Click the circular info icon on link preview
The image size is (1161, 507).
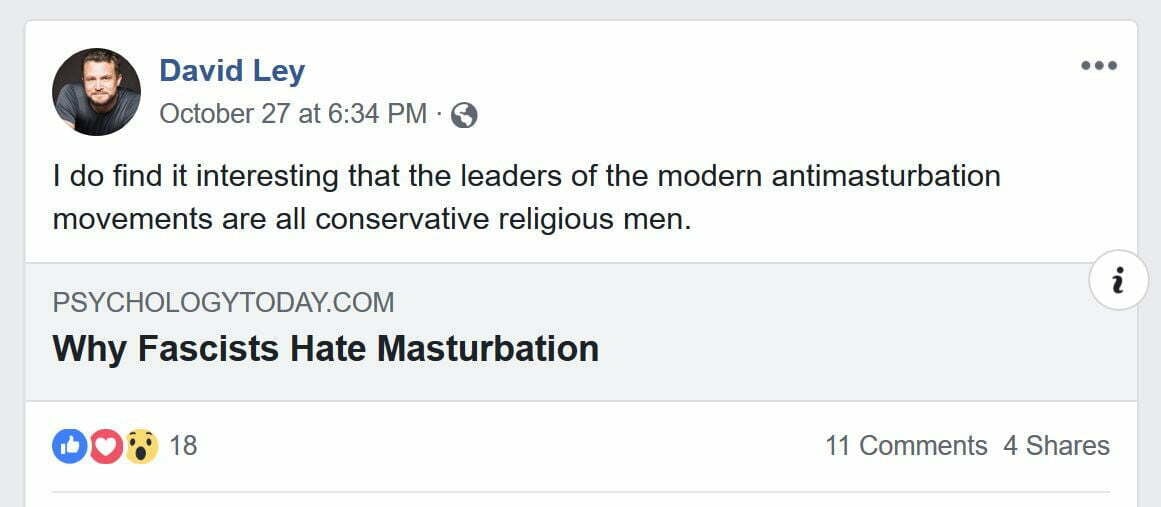(x=1117, y=281)
